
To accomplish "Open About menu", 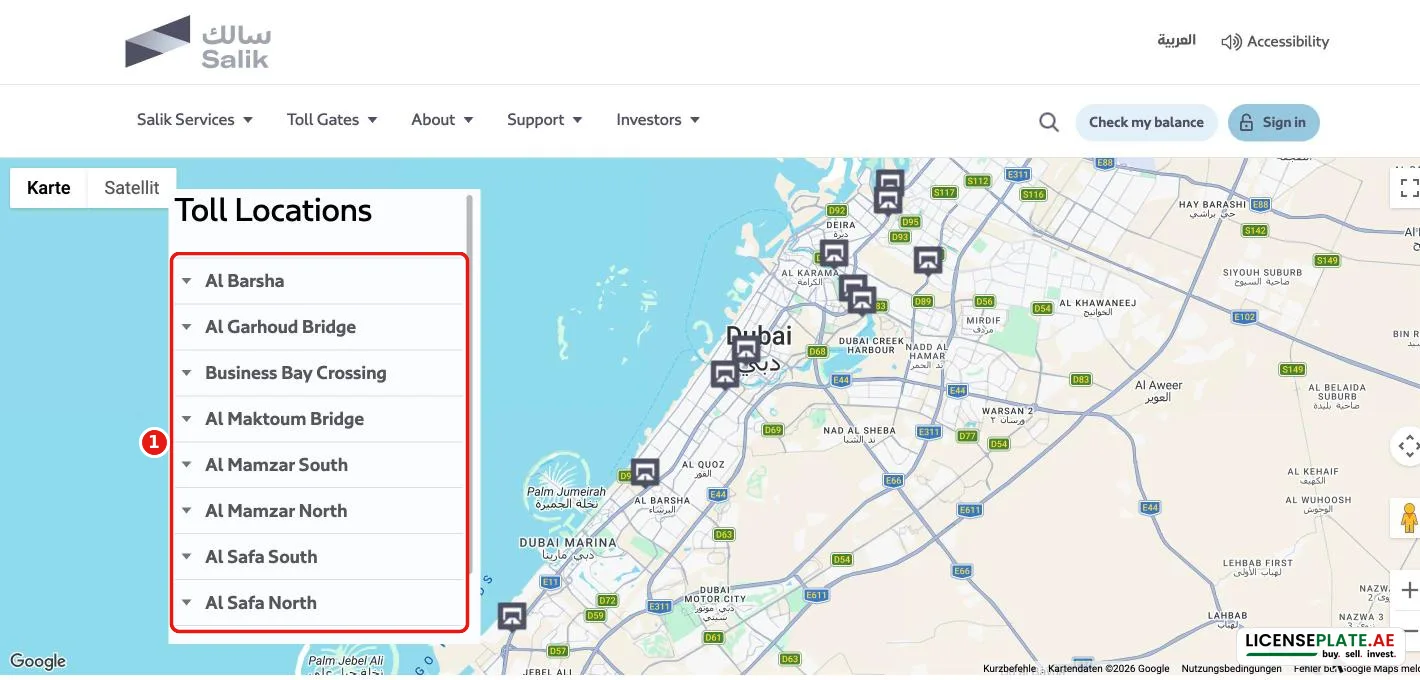I will coord(442,120).
